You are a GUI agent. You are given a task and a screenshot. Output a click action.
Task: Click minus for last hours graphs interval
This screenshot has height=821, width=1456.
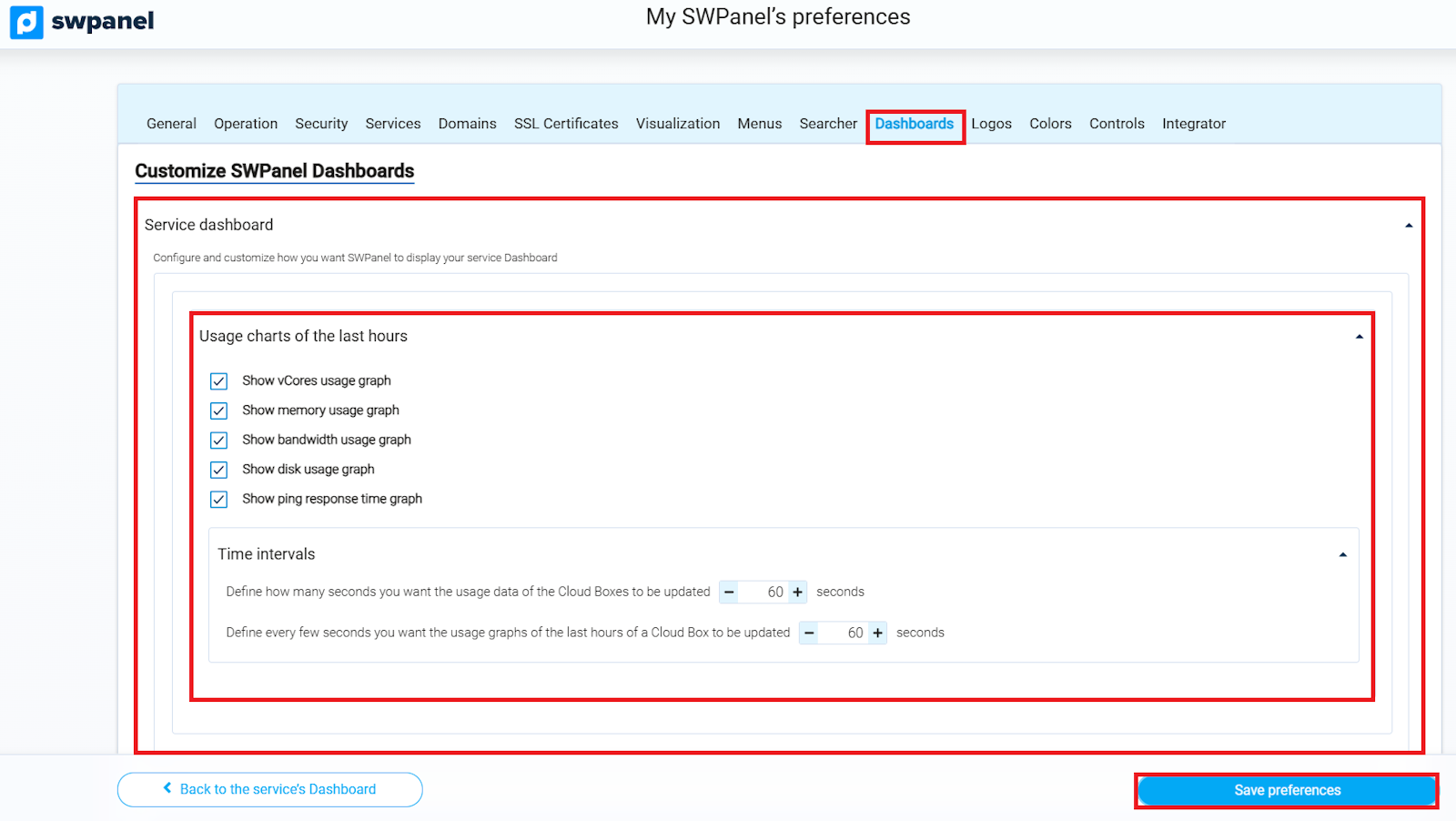809,633
